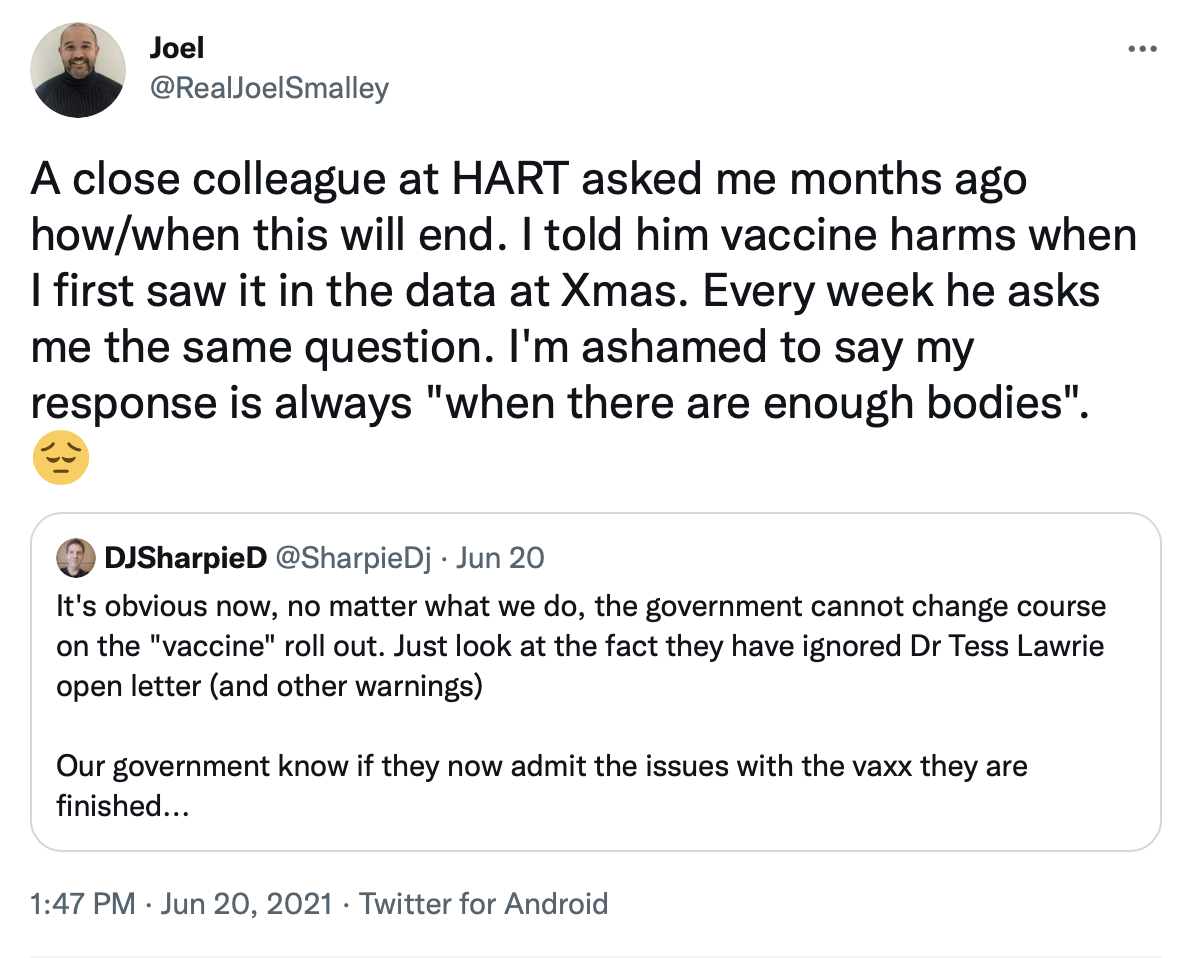Click 'open letter (and other warnings)' line
The height and width of the screenshot is (958, 1186).
click(269, 688)
